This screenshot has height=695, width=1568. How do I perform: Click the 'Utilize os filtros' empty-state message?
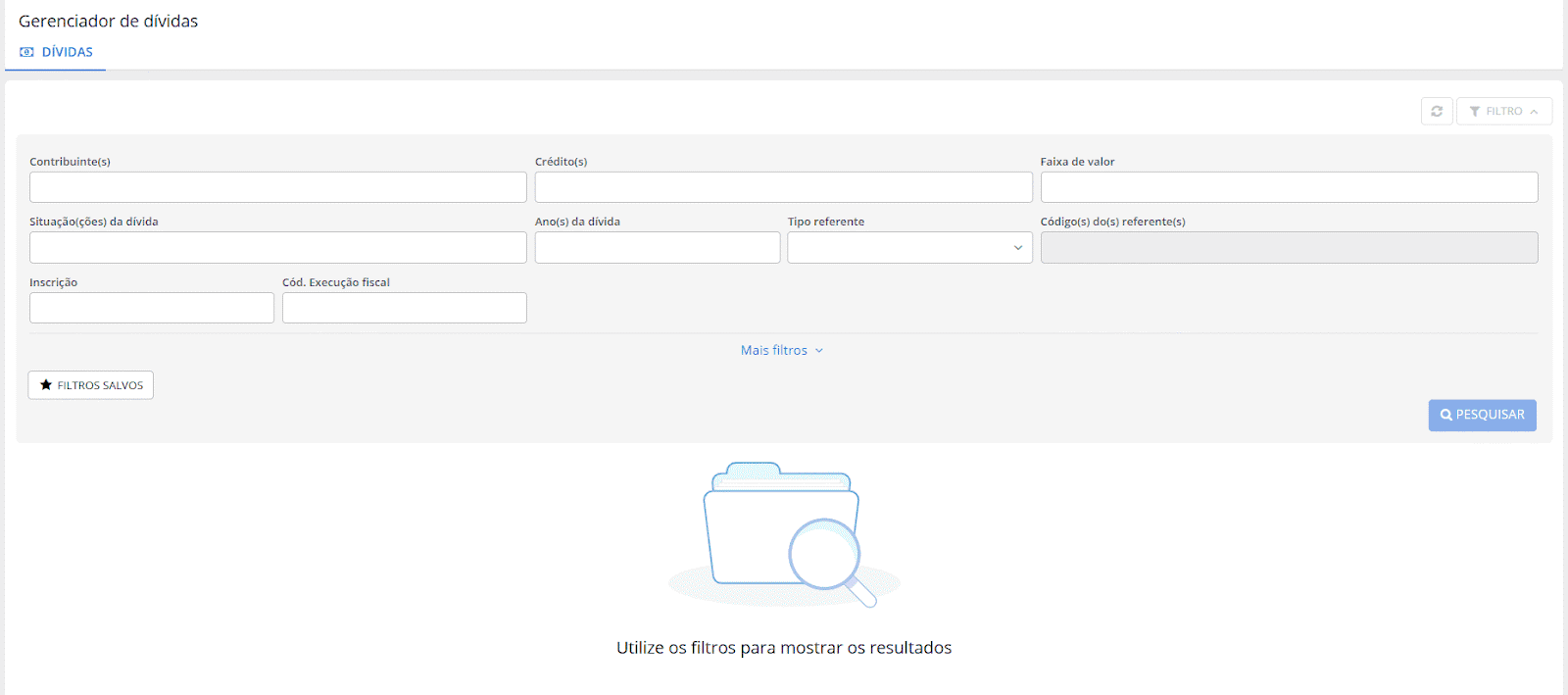(x=784, y=648)
